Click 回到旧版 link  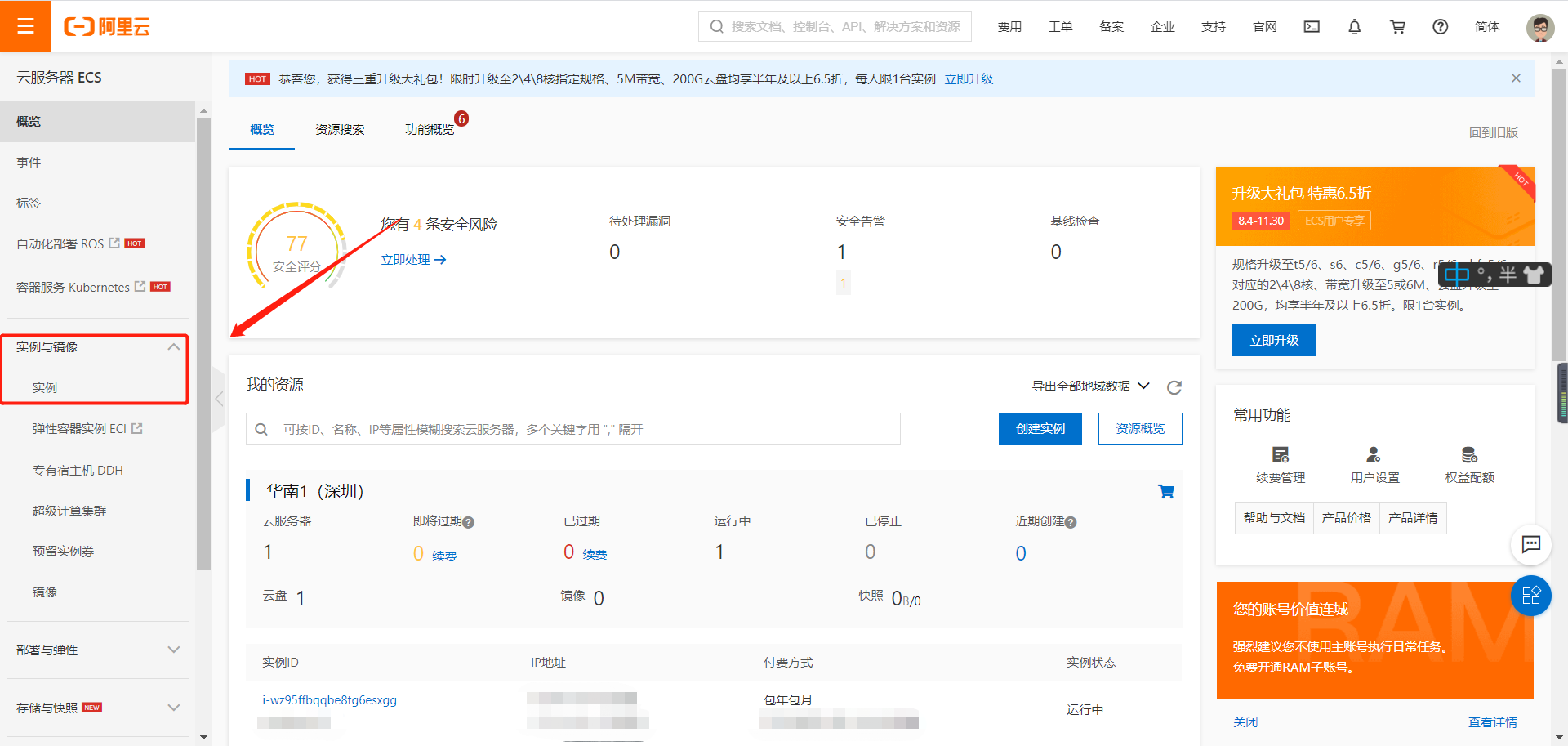pyautogui.click(x=1493, y=132)
